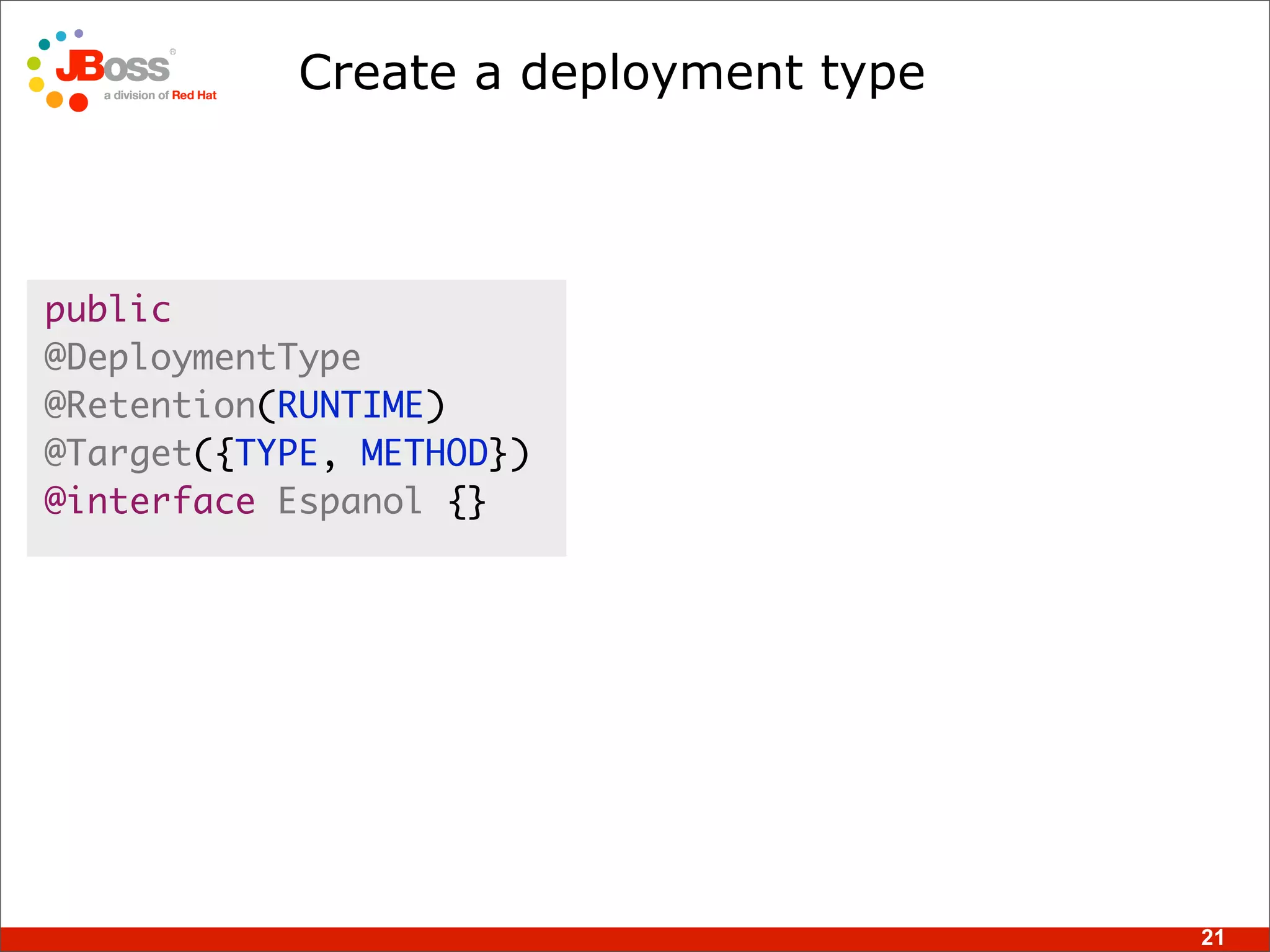
Task: Click the teal dot in logo
Action: tap(45, 44)
